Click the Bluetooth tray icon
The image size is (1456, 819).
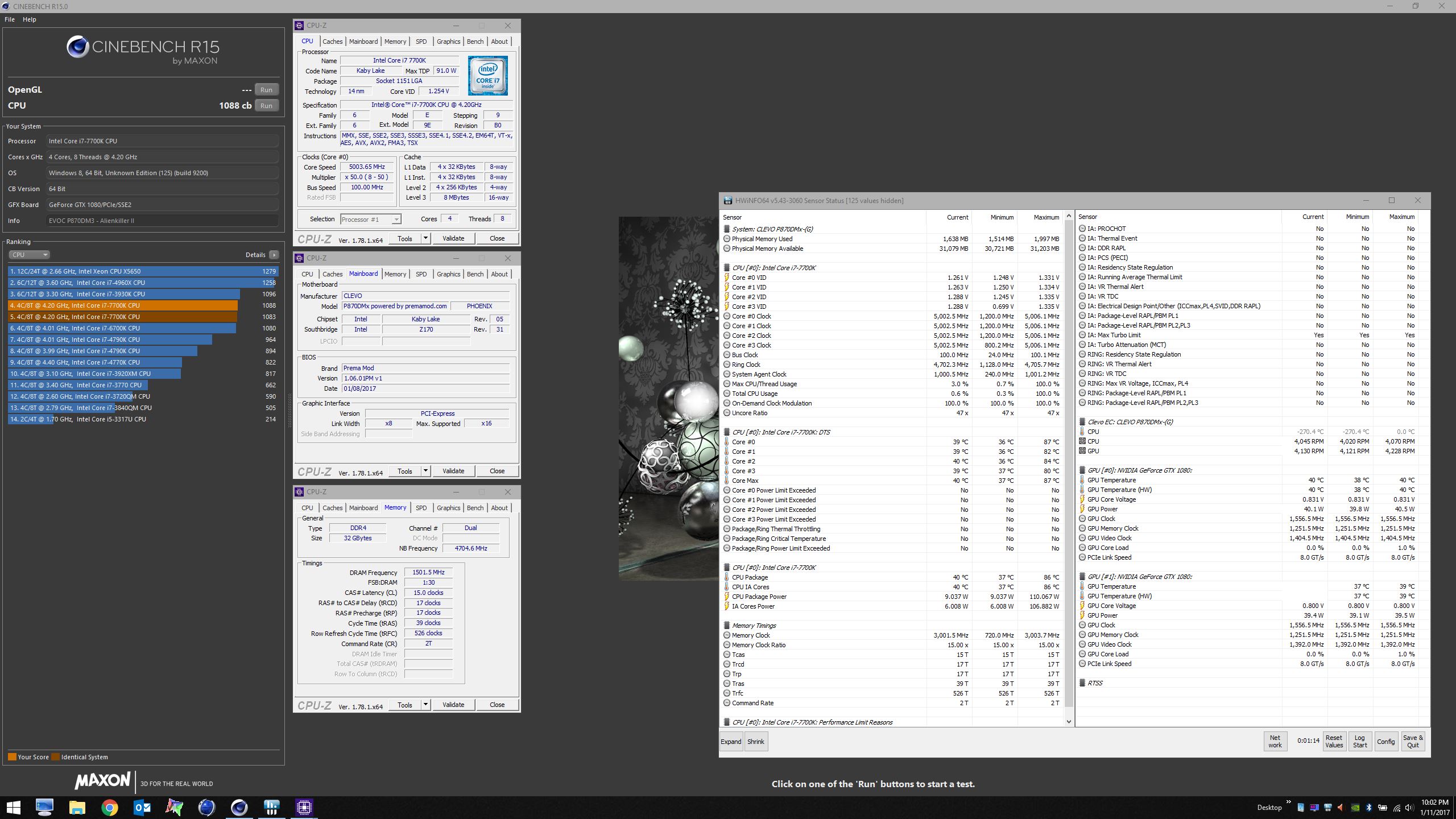pyautogui.click(x=1369, y=808)
